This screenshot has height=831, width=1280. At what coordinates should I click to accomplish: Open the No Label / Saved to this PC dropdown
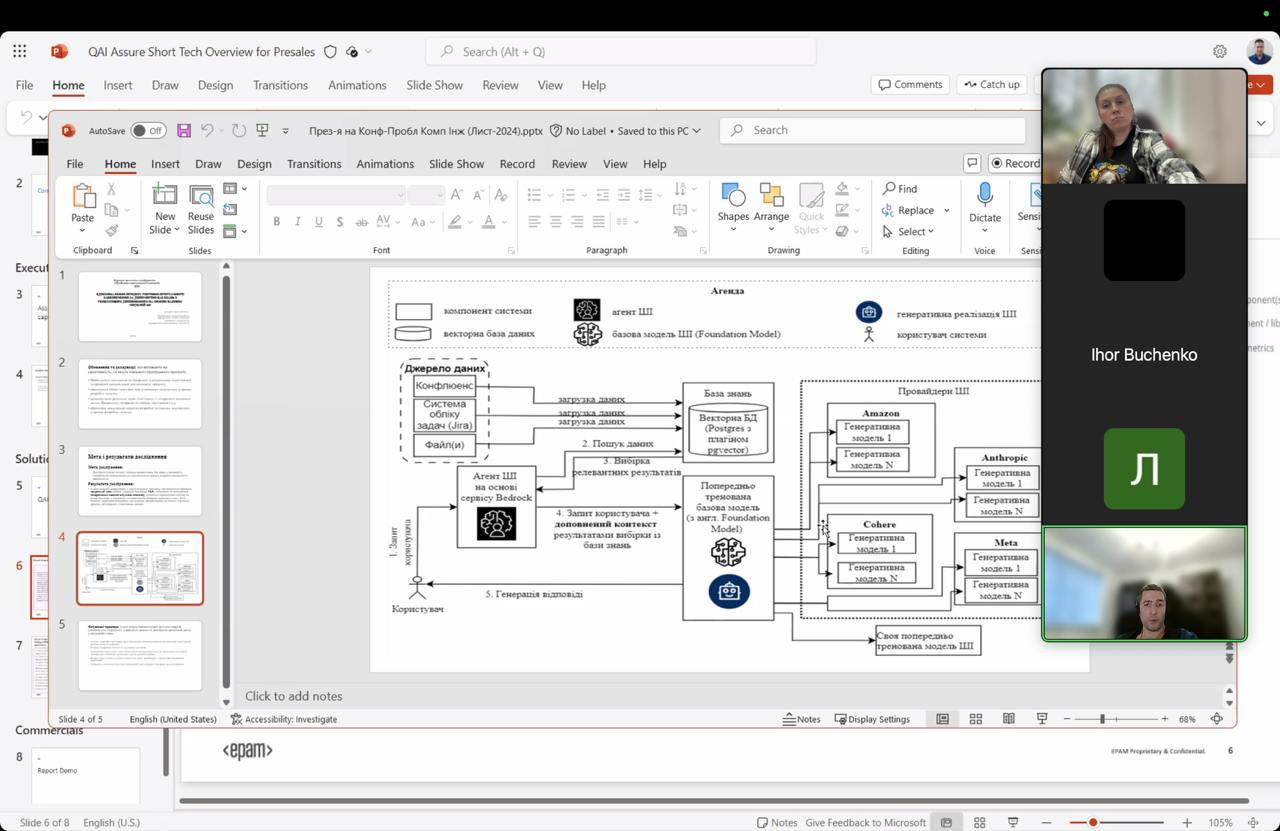pyautogui.click(x=625, y=131)
